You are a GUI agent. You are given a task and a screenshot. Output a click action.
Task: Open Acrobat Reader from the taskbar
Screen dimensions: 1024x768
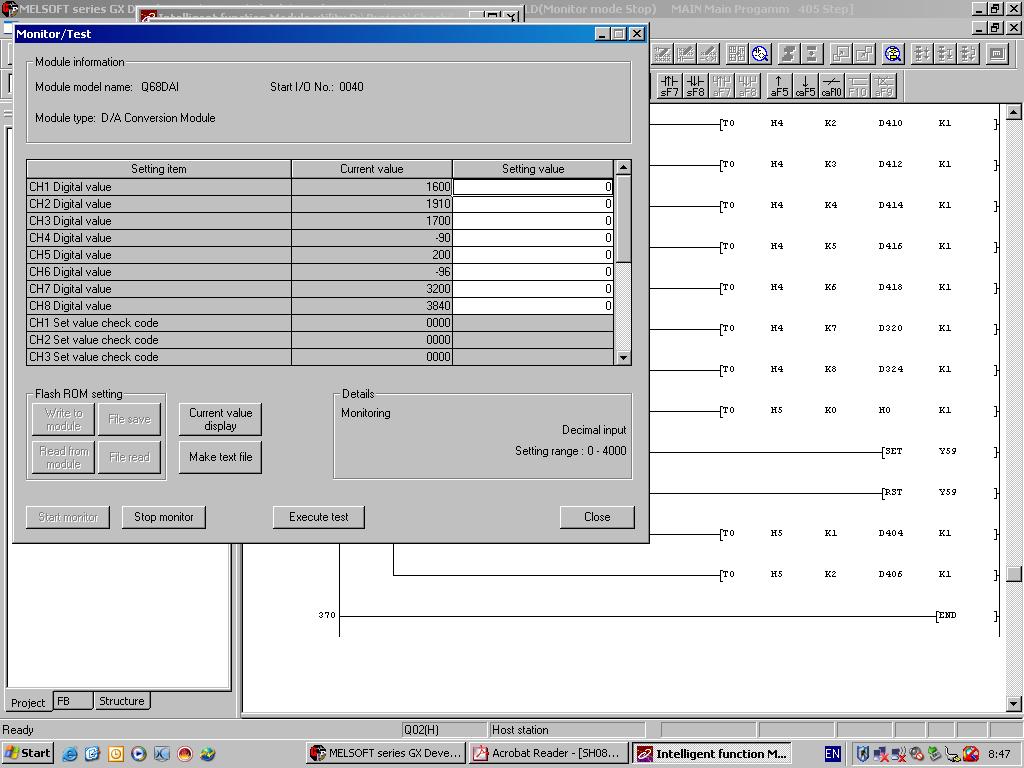pos(547,753)
